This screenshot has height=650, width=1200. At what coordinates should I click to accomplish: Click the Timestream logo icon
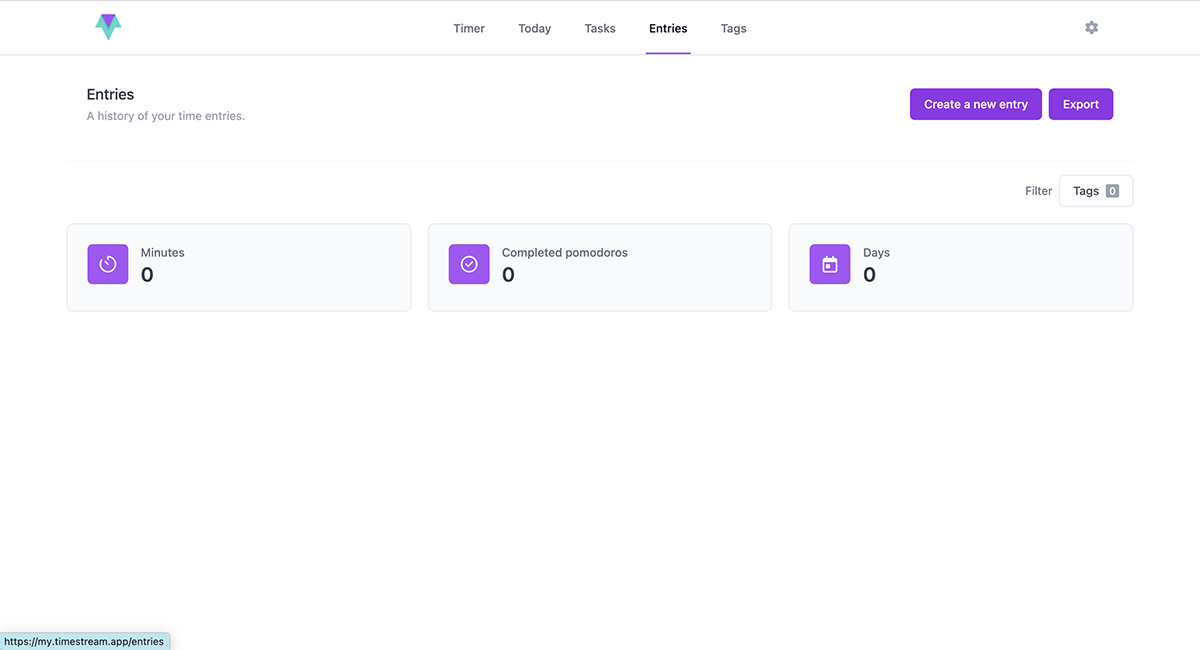click(x=107, y=27)
